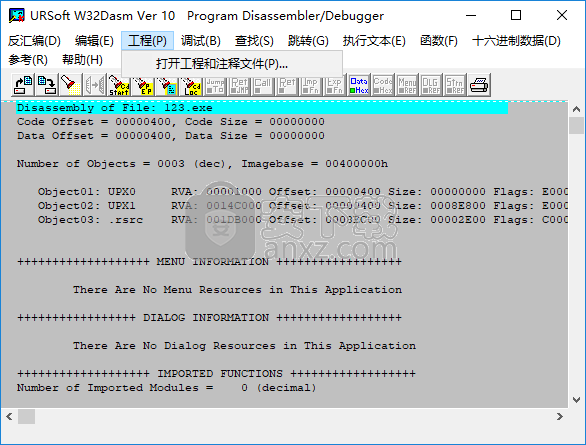The image size is (586, 445).
Task: Close the W32Dasm window
Action: [562, 16]
